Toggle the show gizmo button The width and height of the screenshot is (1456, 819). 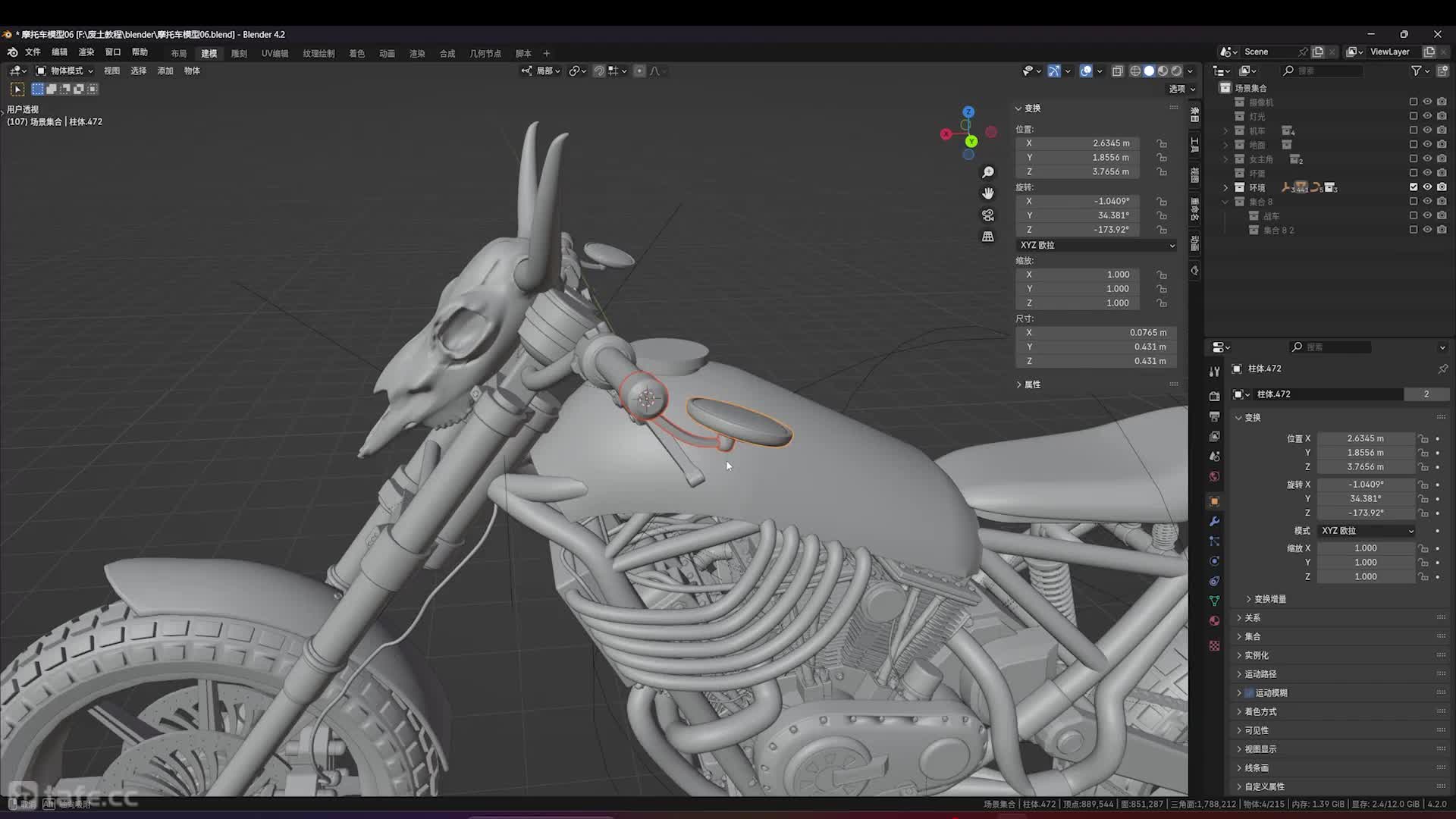coord(1054,71)
